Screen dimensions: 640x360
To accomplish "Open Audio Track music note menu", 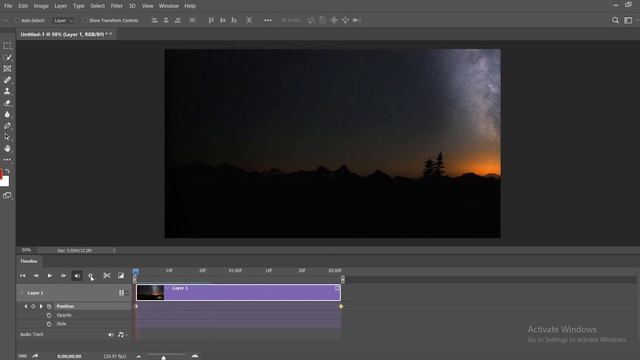I will coord(121,335).
